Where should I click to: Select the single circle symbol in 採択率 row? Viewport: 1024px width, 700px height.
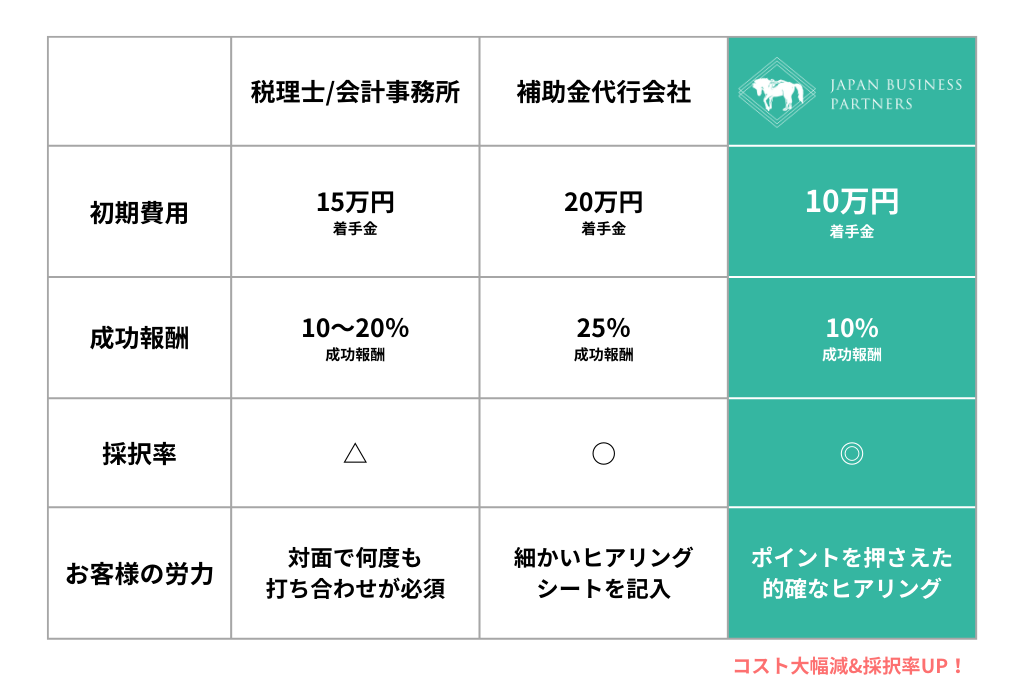coord(603,453)
